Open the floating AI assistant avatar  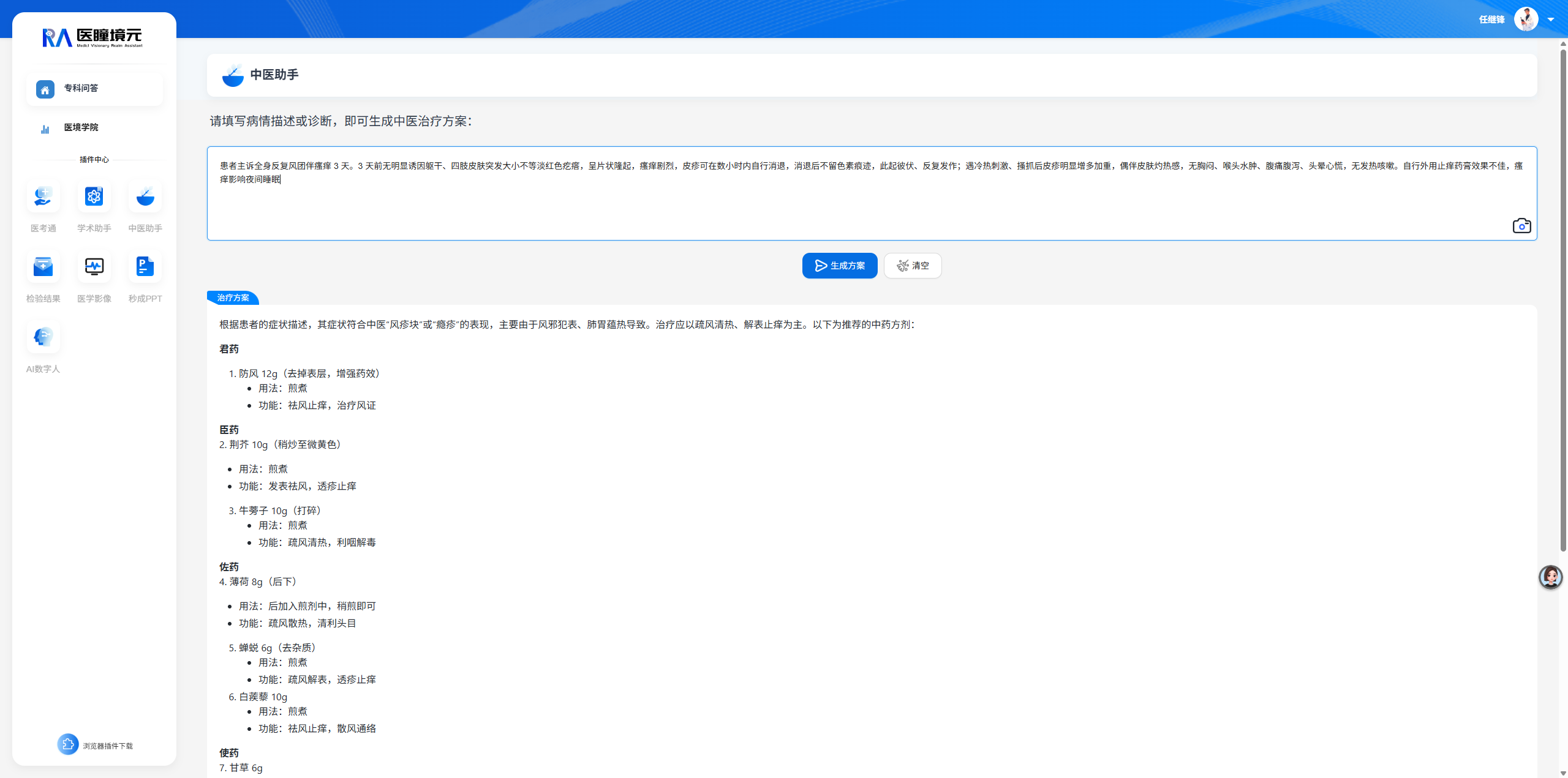pos(1551,577)
